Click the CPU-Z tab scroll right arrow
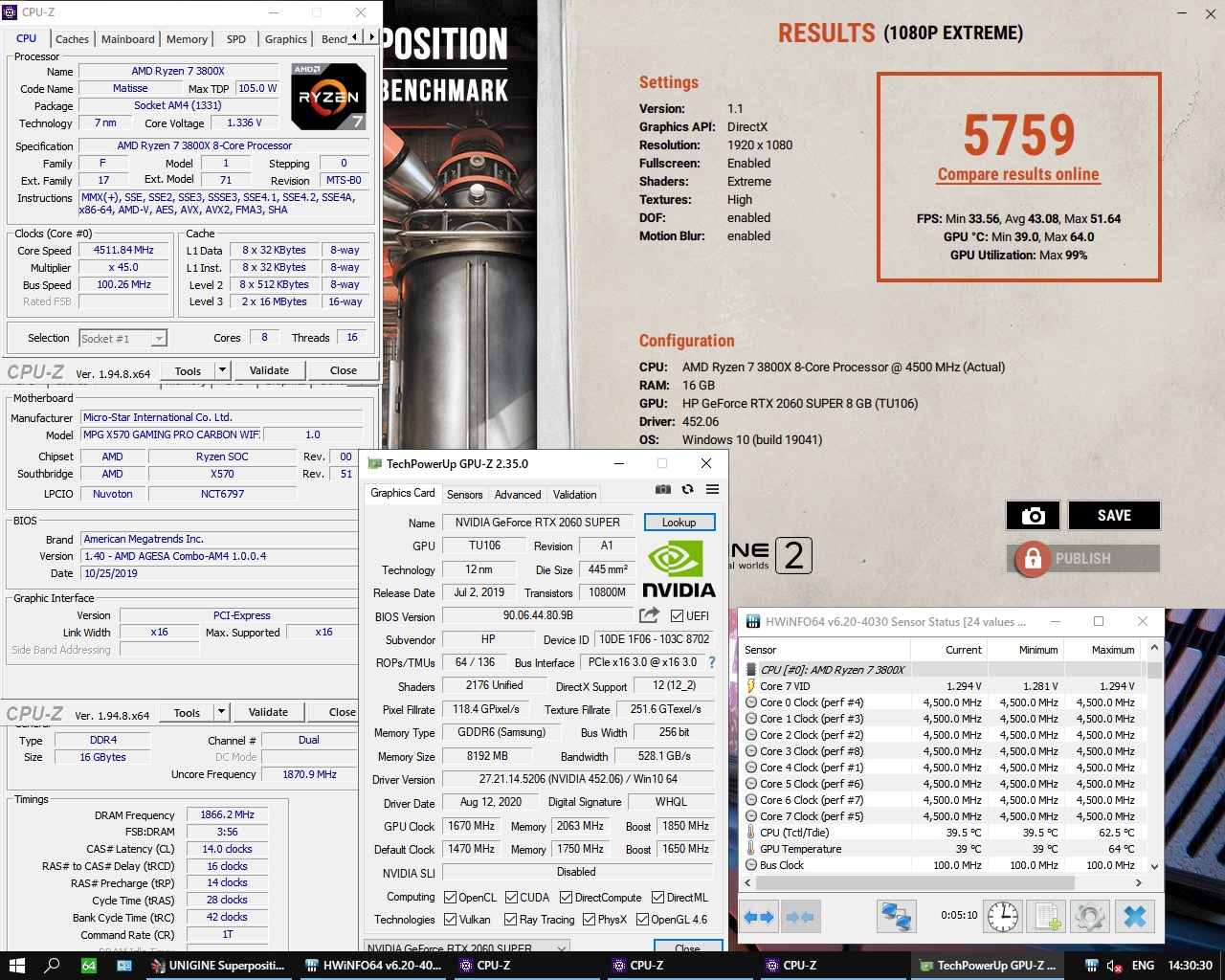Viewport: 1225px width, 980px height. (x=372, y=37)
